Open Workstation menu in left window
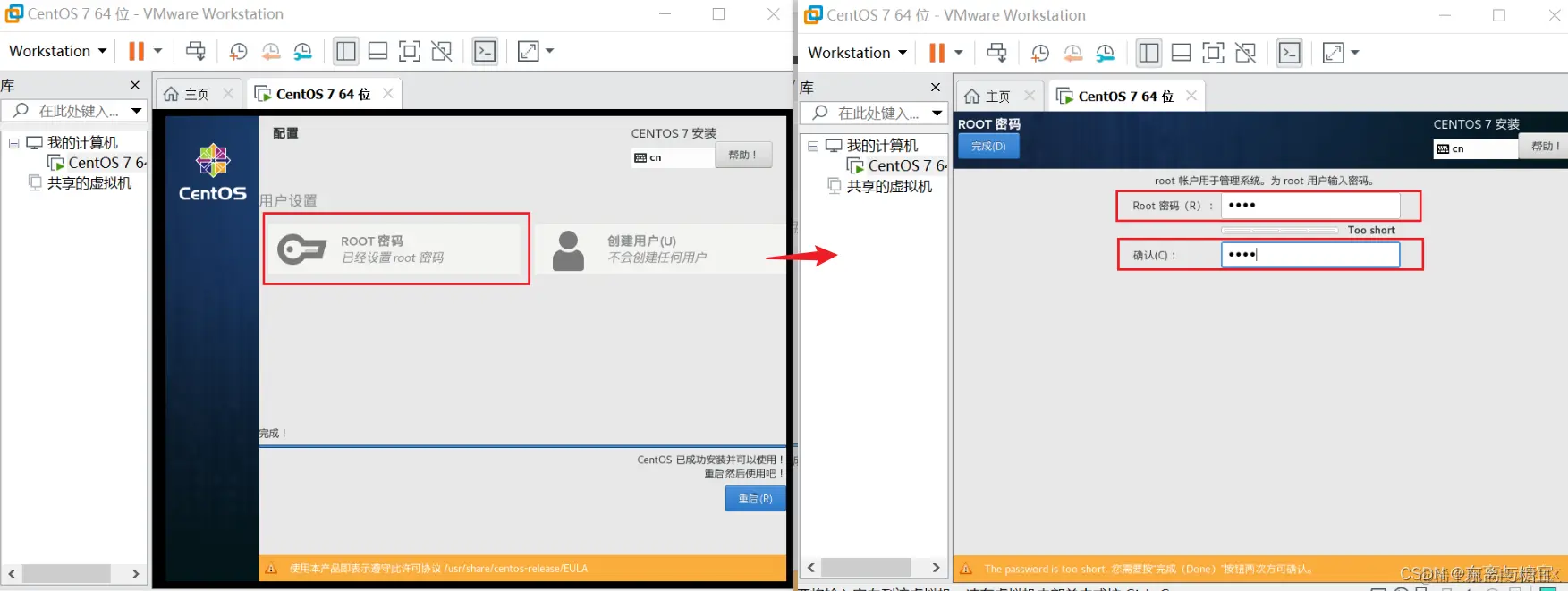1568x591 pixels. 58,51
